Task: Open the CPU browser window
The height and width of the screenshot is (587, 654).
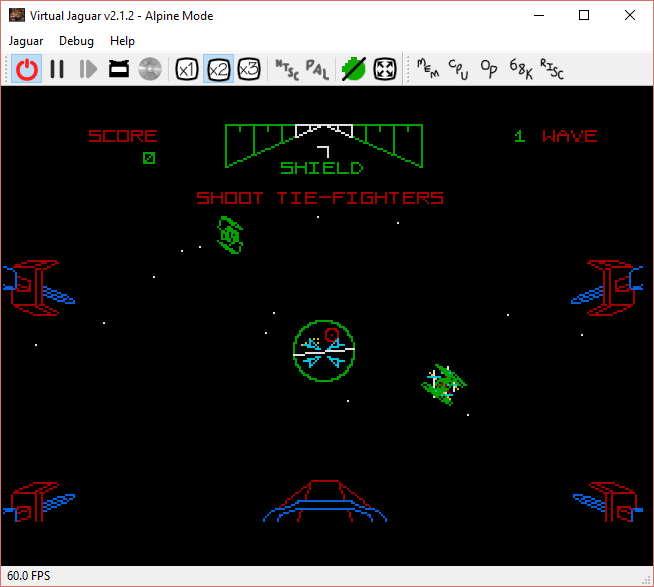Action: (458, 69)
